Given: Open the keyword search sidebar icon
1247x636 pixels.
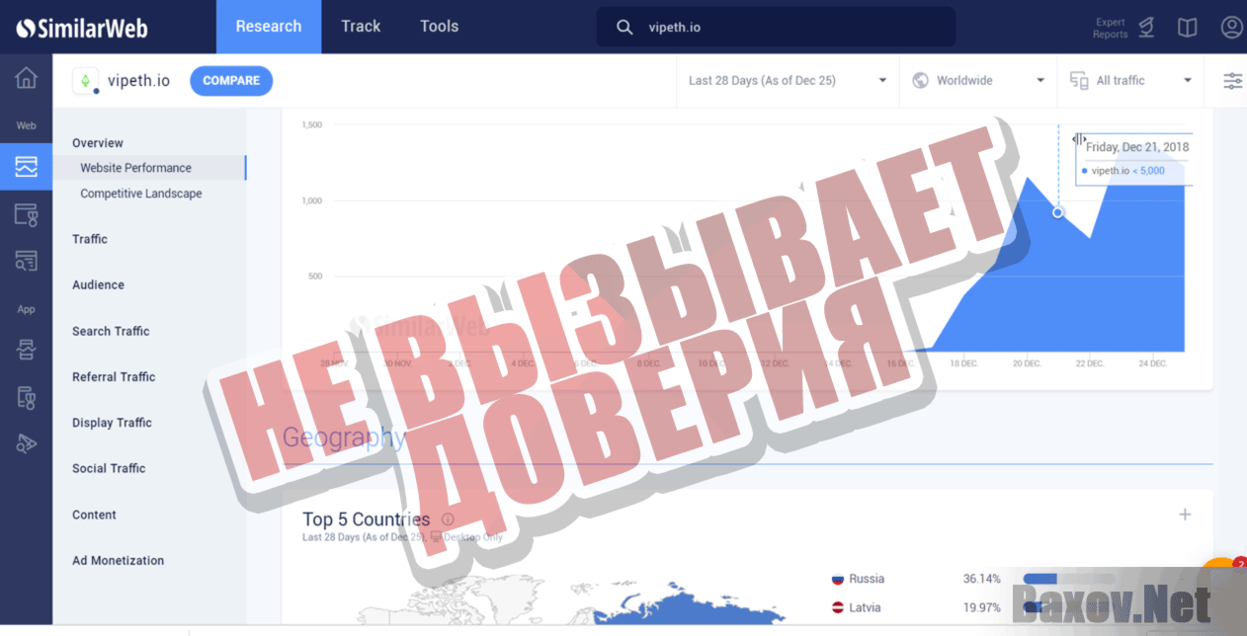Looking at the screenshot, I should 26,262.
